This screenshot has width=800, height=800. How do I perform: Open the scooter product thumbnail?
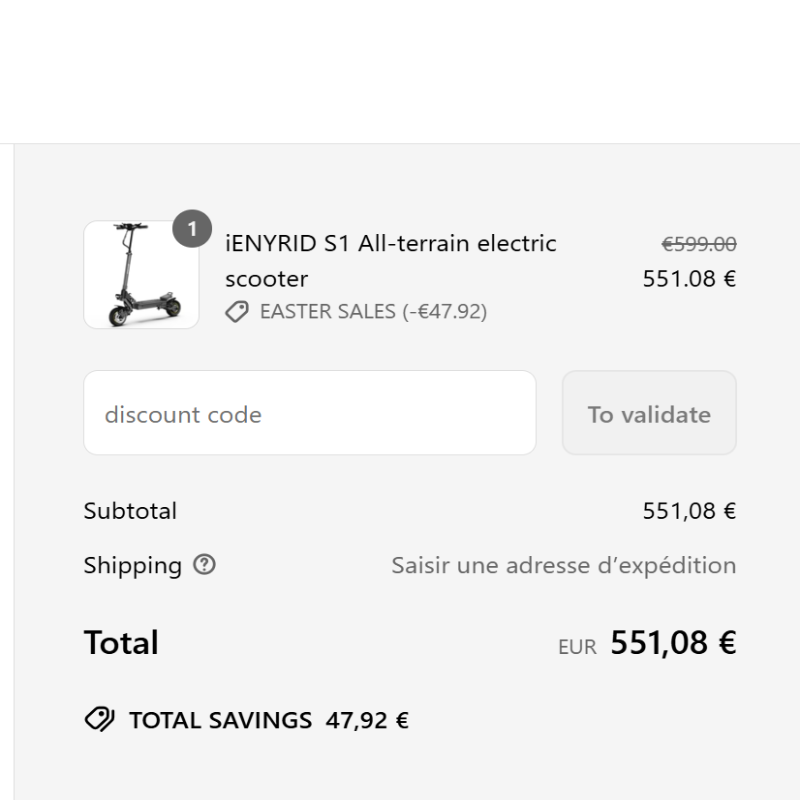pyautogui.click(x=141, y=274)
